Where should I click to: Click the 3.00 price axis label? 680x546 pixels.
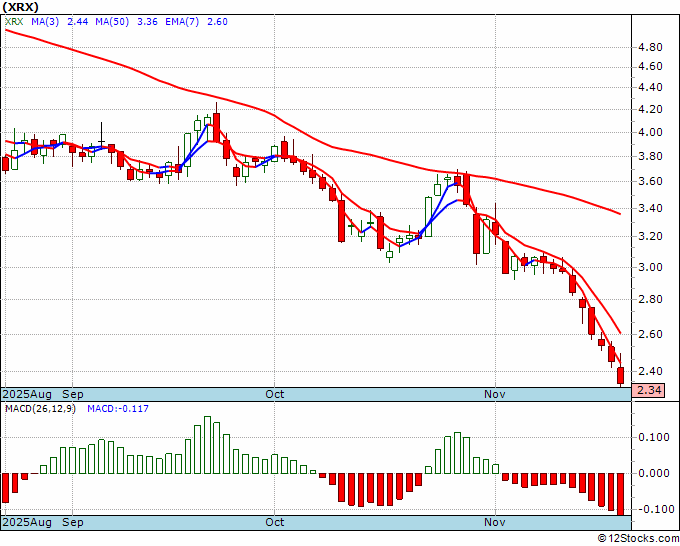[651, 267]
